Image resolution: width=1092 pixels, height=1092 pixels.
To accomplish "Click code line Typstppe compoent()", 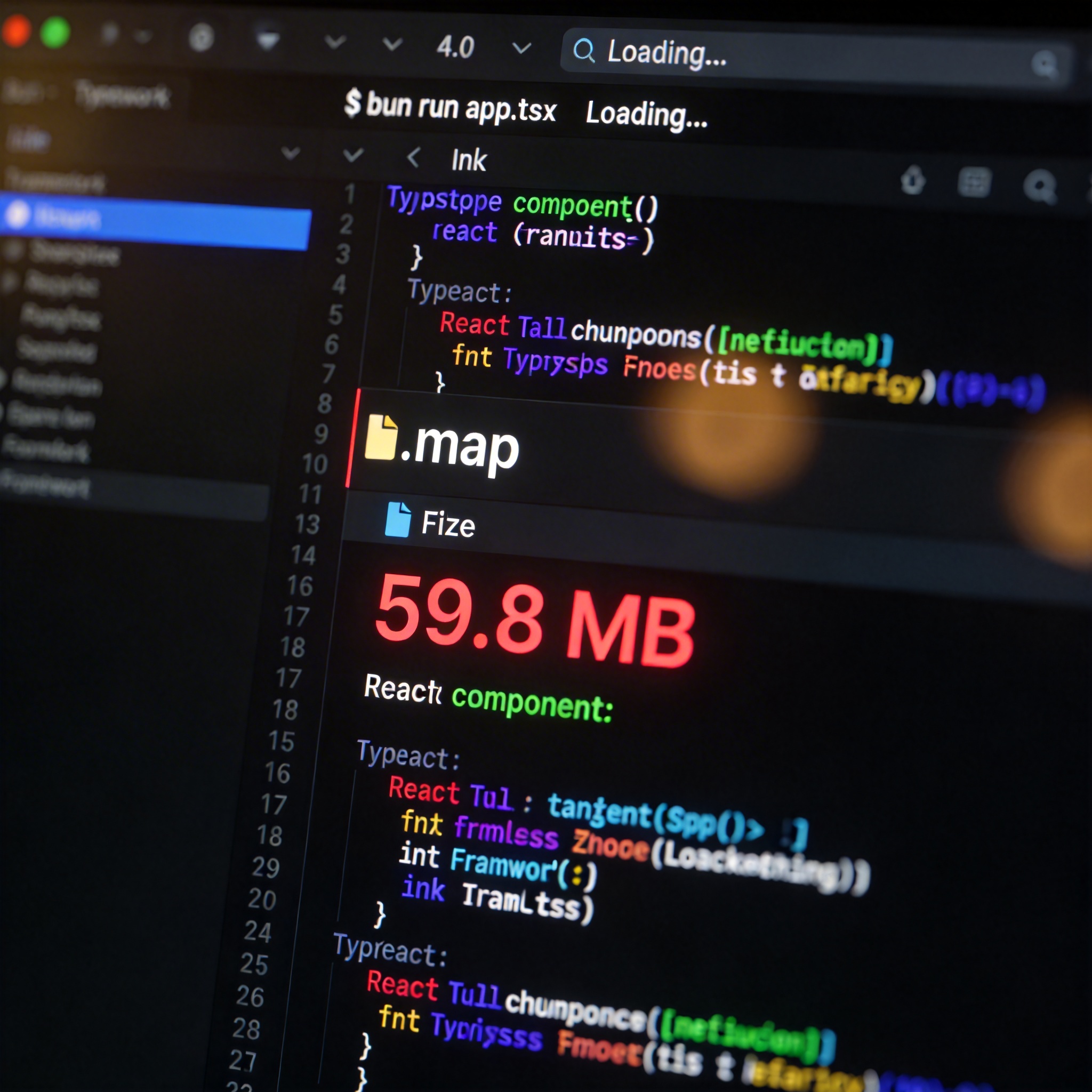I will coord(523,204).
